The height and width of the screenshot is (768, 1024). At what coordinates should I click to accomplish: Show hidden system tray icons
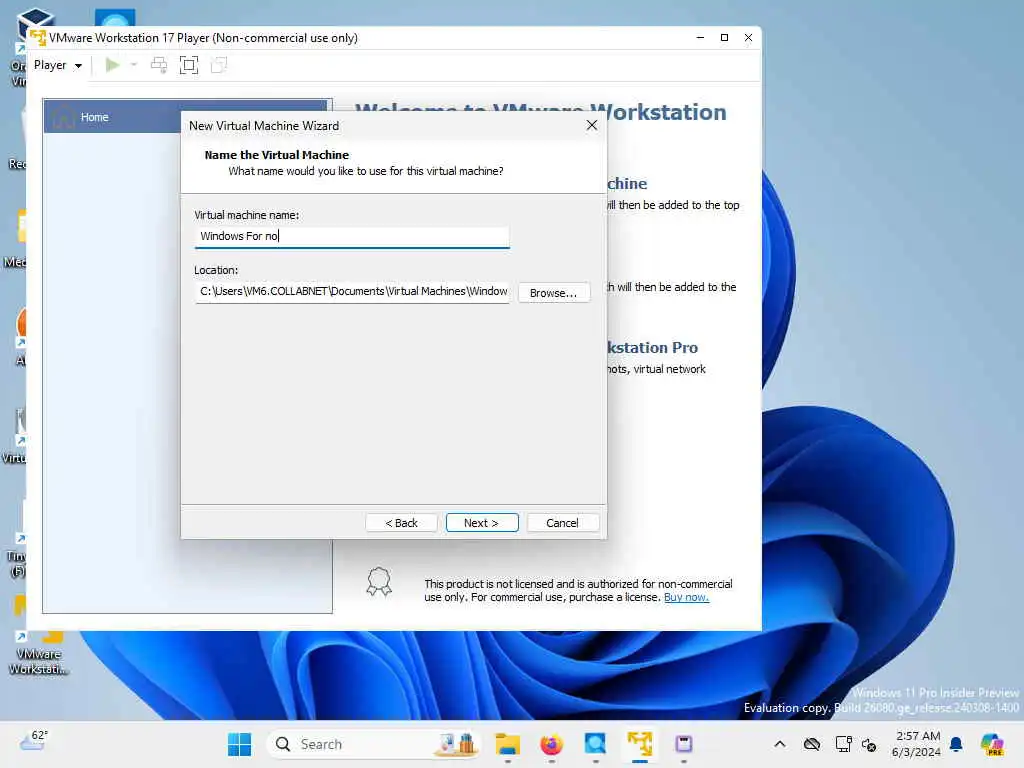pyautogui.click(x=780, y=744)
